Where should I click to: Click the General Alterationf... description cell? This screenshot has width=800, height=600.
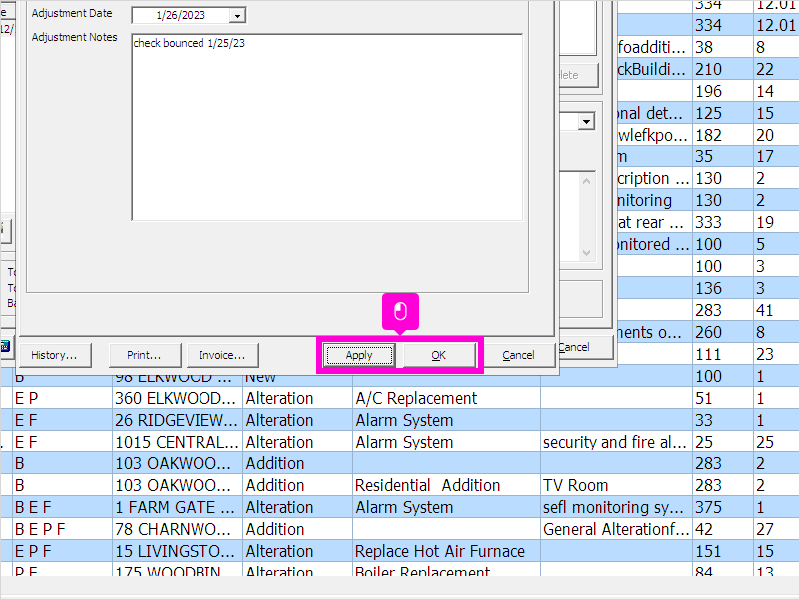coord(616,529)
